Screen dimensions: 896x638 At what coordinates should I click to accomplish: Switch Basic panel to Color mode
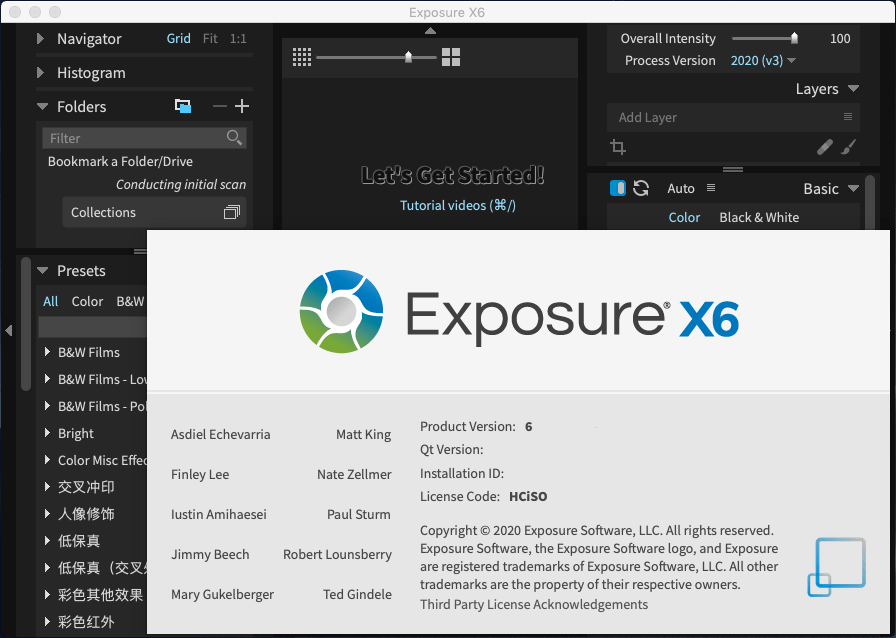click(x=684, y=217)
